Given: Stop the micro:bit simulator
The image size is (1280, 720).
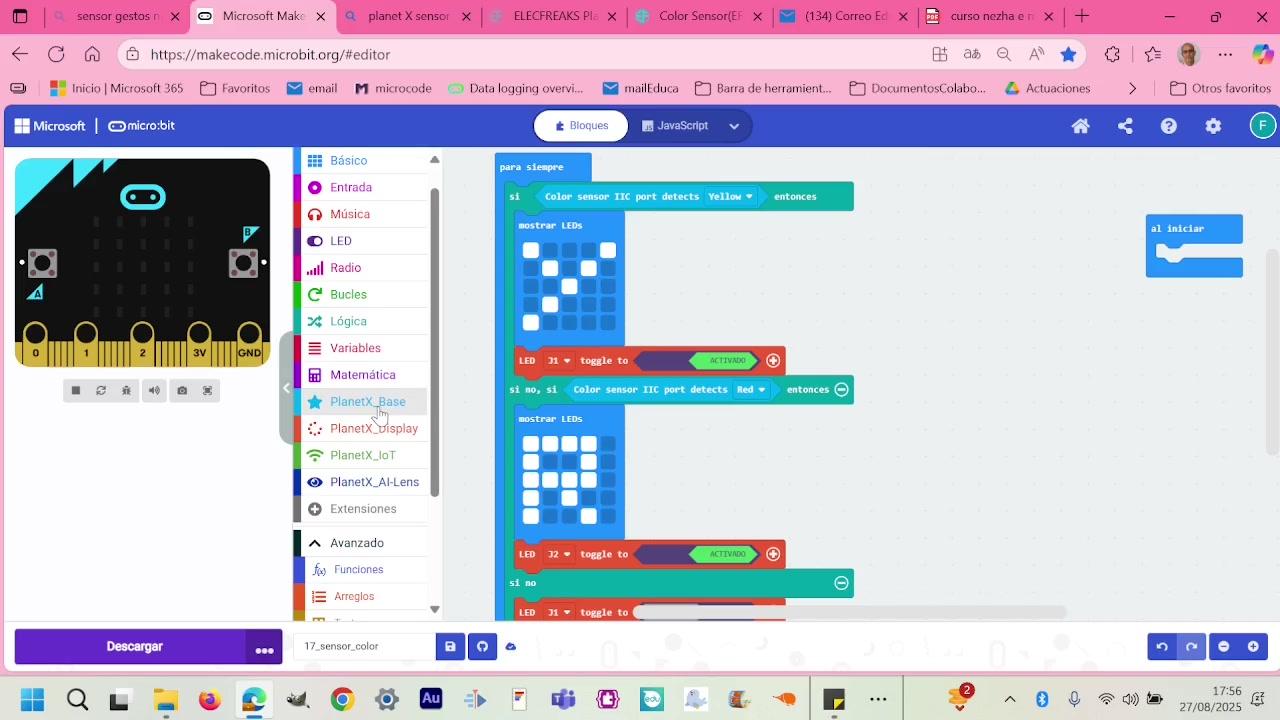Looking at the screenshot, I should point(75,390).
